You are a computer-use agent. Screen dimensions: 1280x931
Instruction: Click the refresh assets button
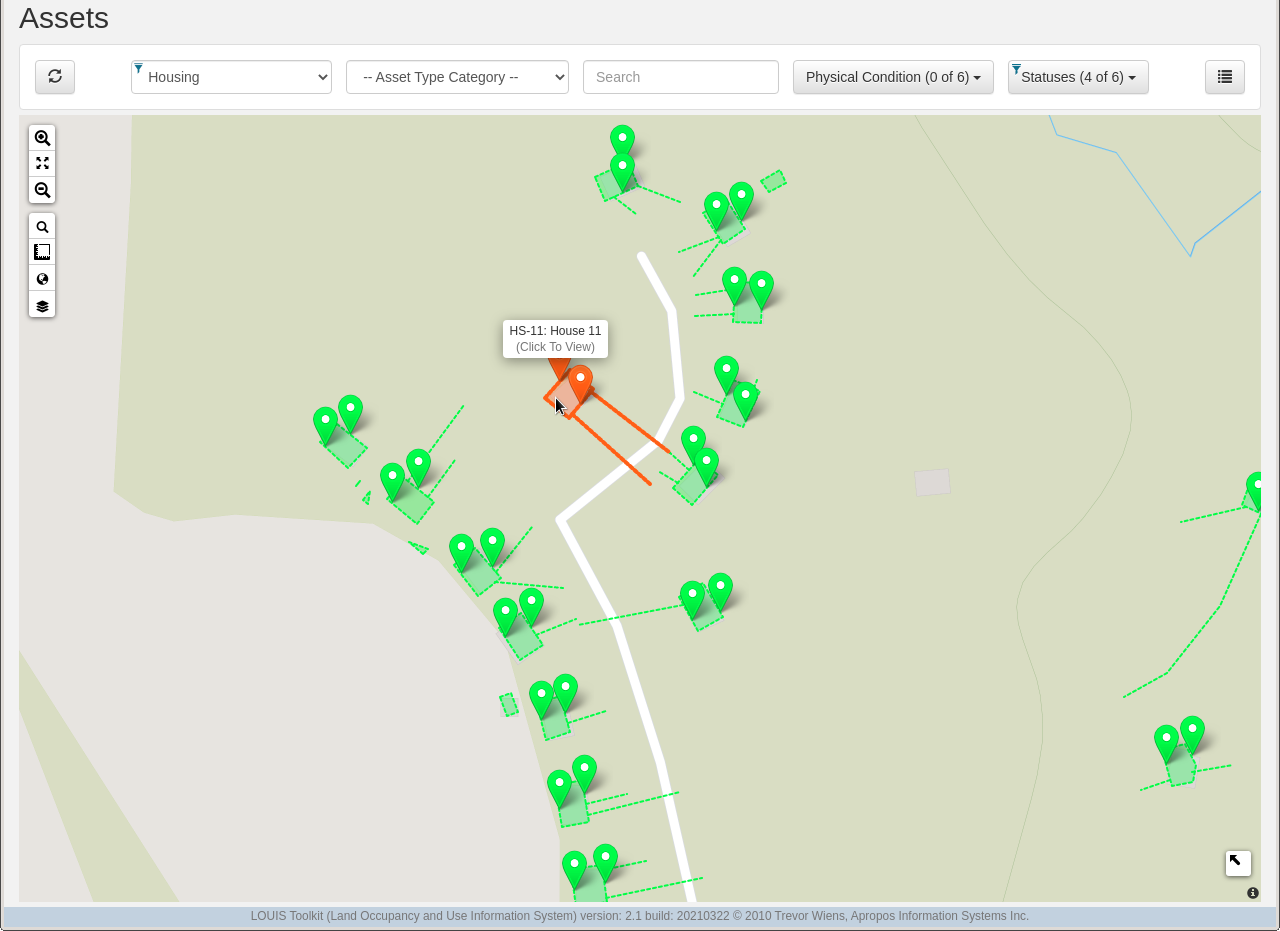(x=55, y=77)
